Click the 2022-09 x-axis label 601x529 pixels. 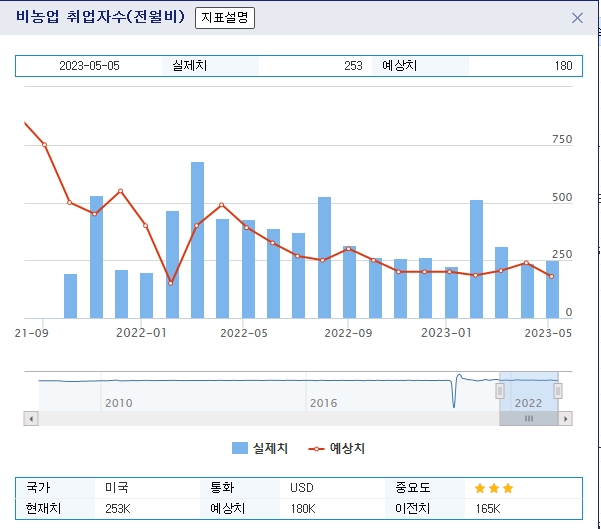pyautogui.click(x=348, y=333)
